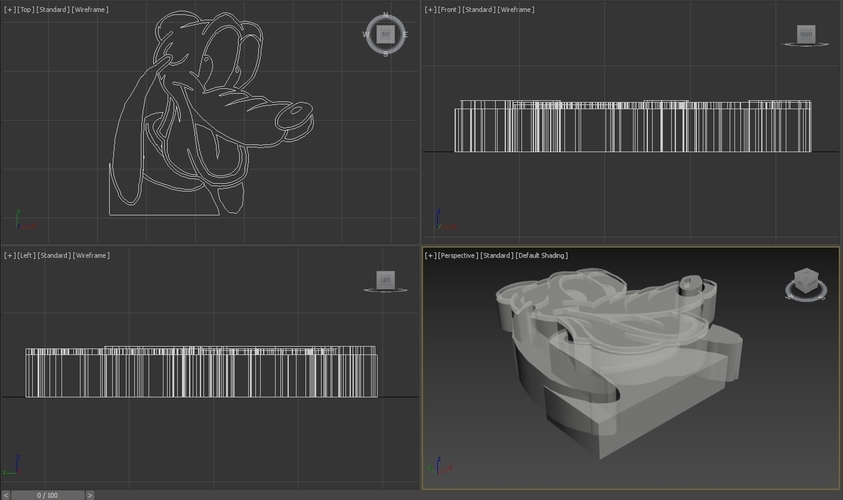Open [Standard] menu in Perspective viewport
Image resolution: width=843 pixels, height=500 pixels.
coord(497,255)
